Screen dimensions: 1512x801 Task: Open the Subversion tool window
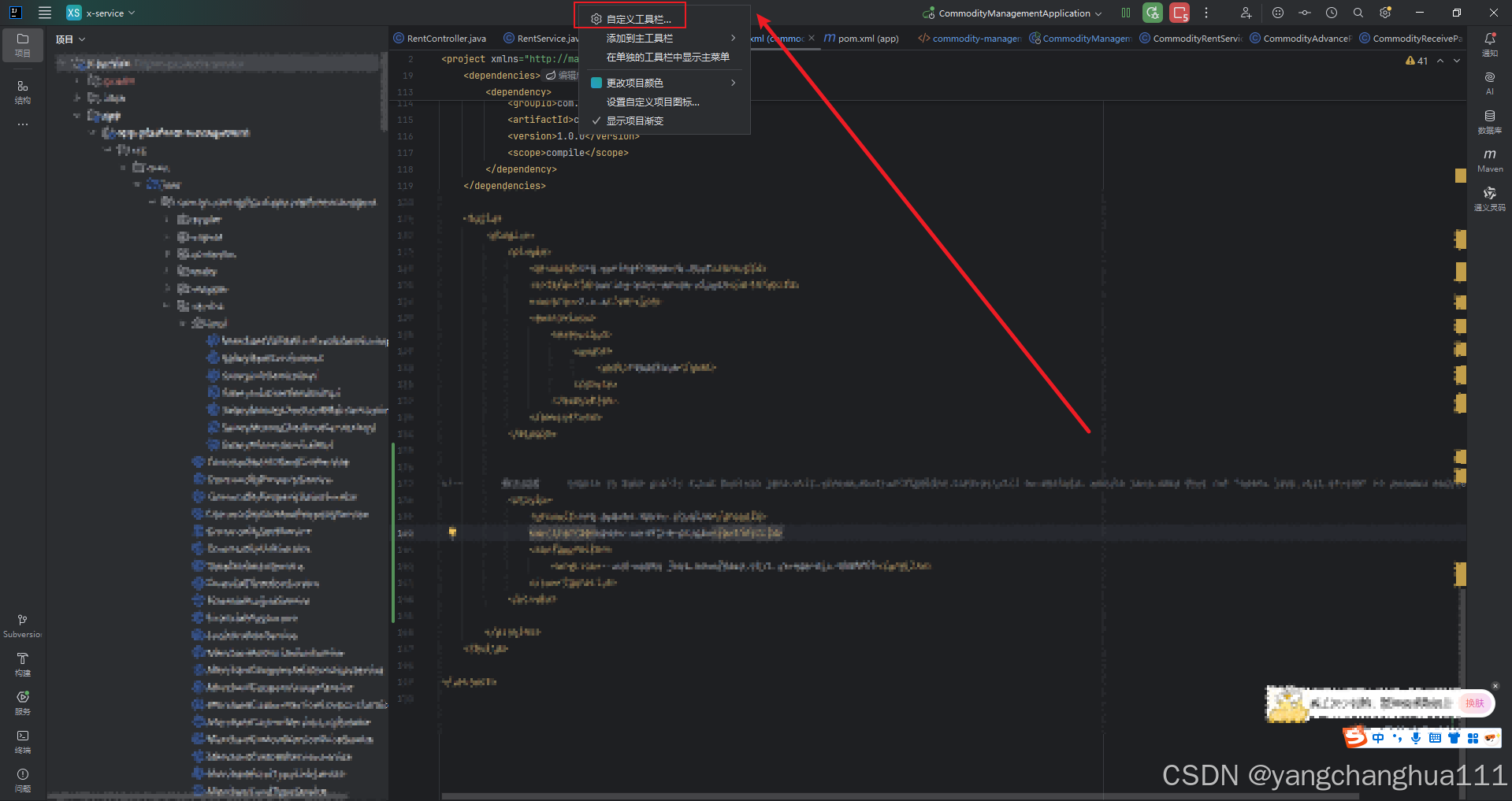pos(23,626)
